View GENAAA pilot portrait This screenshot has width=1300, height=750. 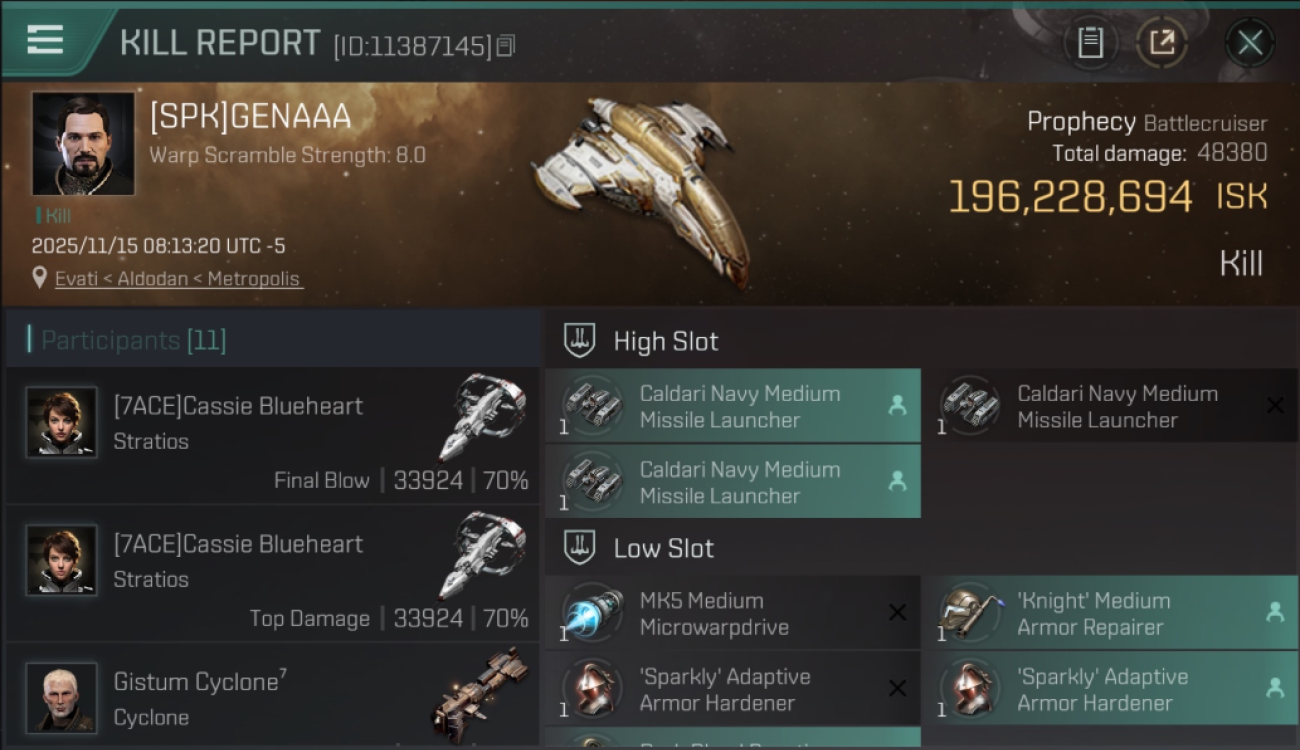pos(83,143)
